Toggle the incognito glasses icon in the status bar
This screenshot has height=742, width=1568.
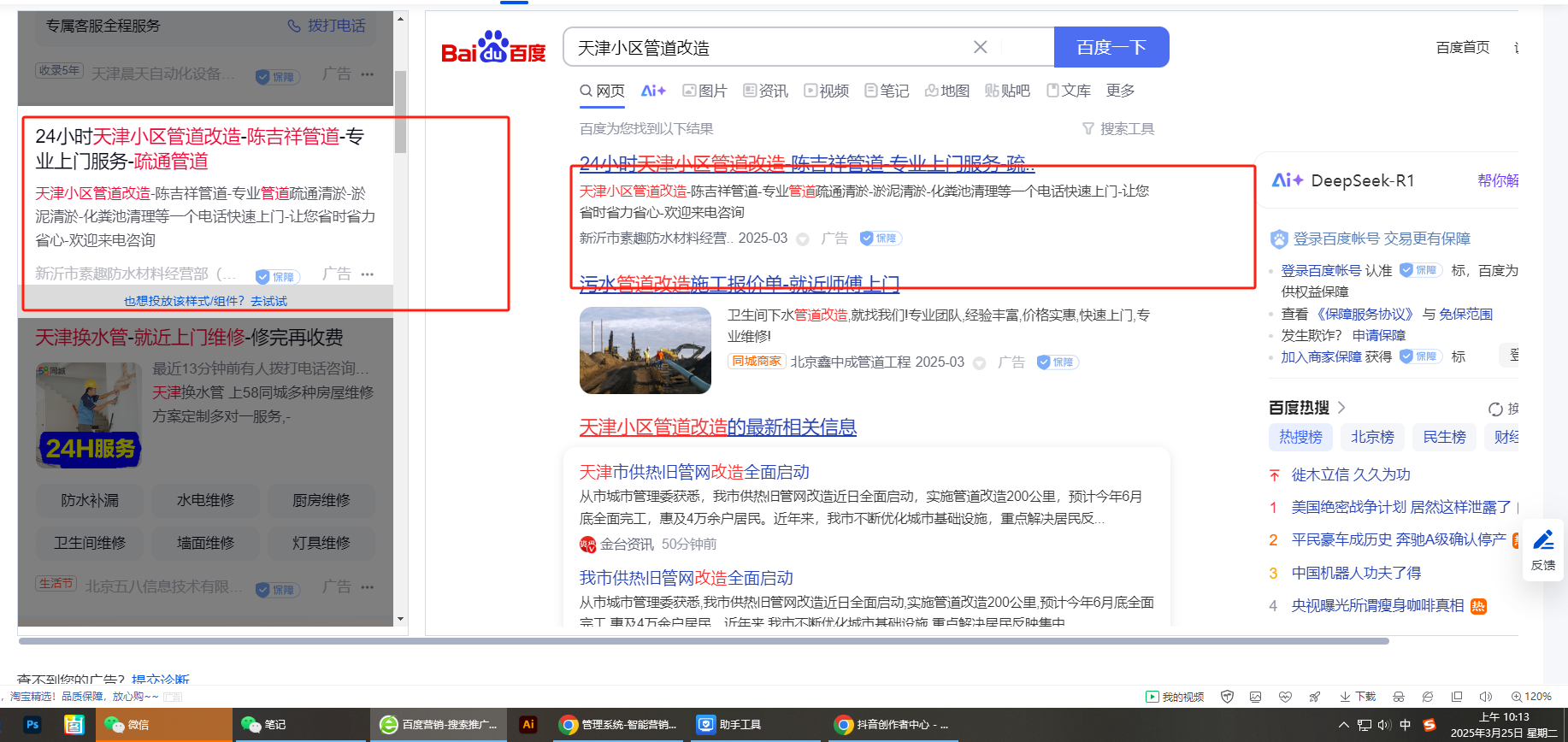click(x=1398, y=697)
